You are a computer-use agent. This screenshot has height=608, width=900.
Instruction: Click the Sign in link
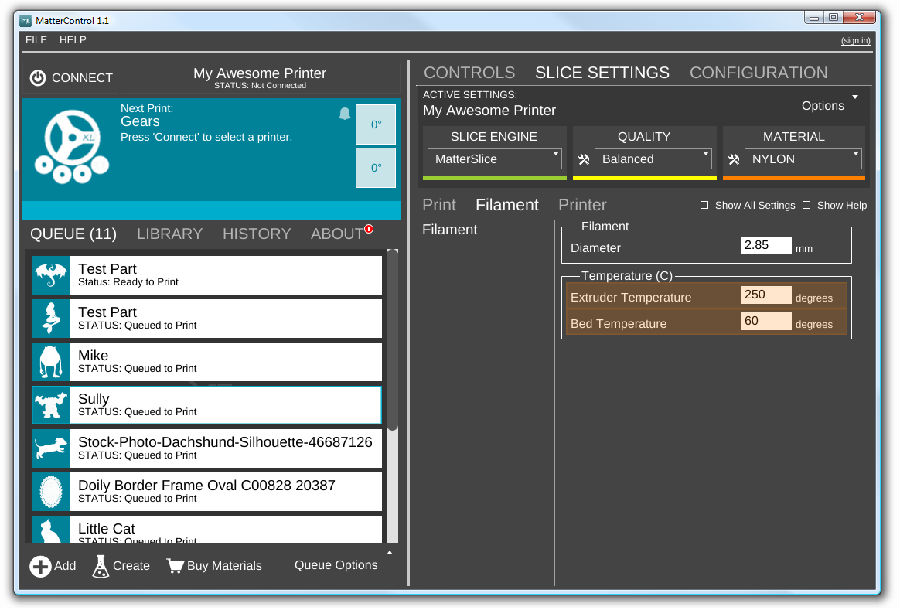855,40
